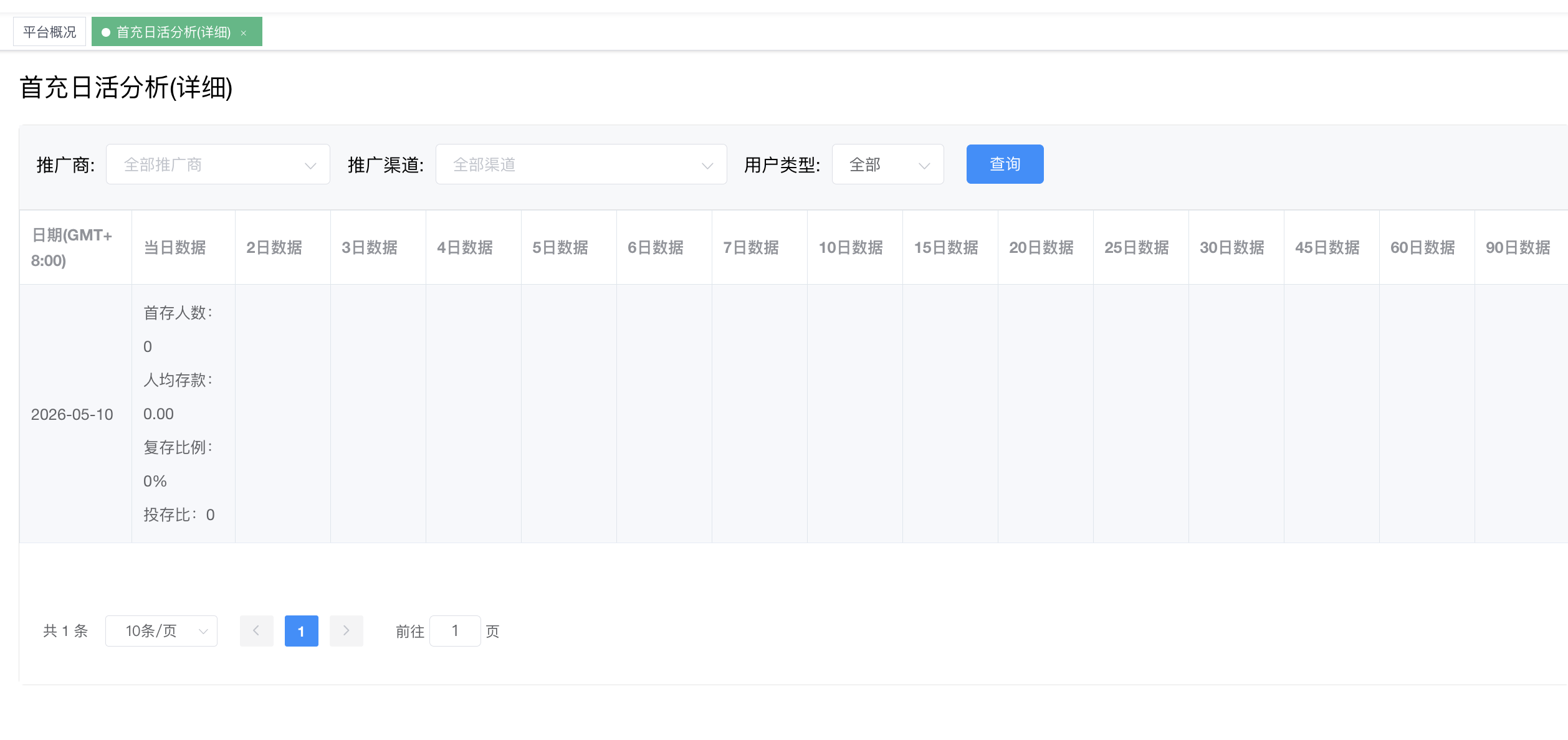Click the 90日数据 column header
The image size is (1568, 740).
coord(1521,248)
